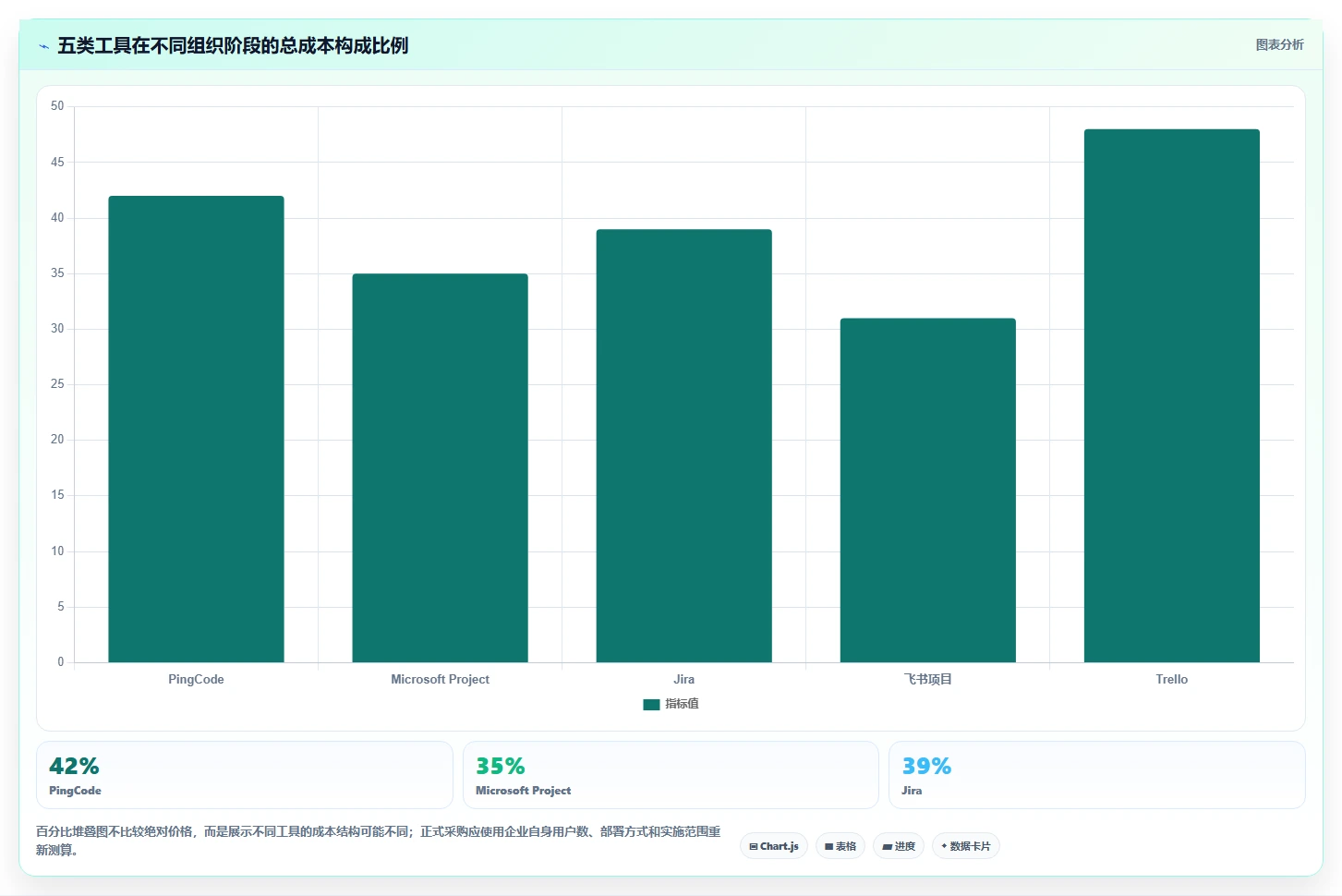Open the 39% Jira data card
Screen dimensions: 1342x896
coord(1096,775)
